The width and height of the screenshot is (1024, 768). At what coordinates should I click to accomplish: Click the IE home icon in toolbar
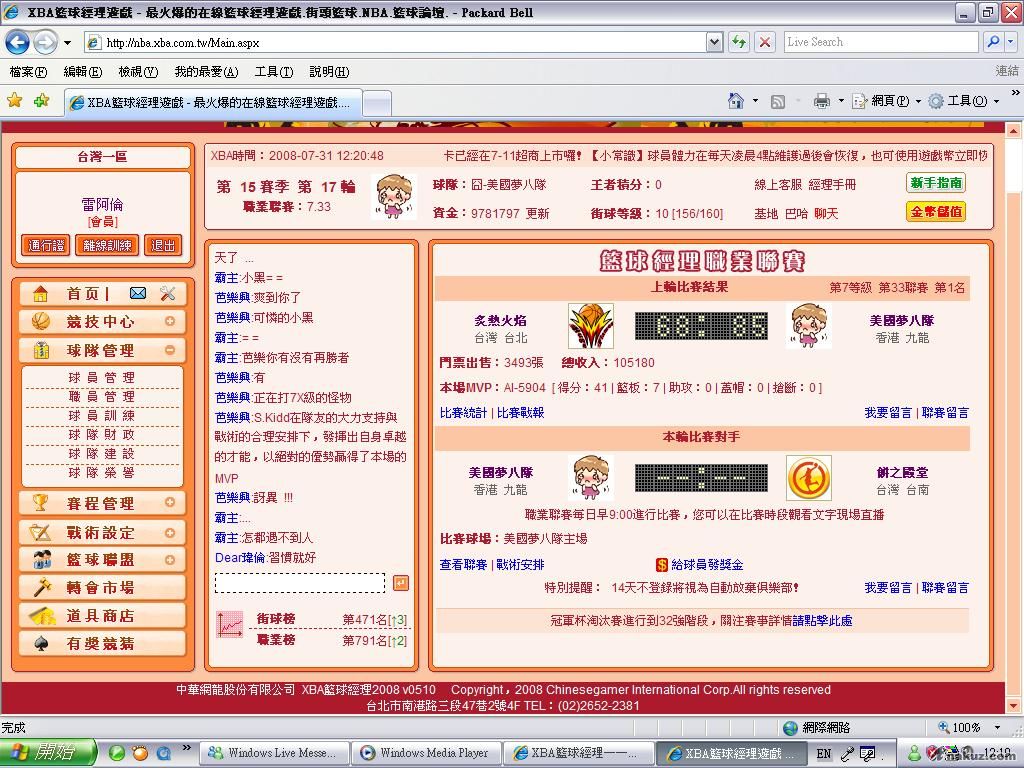point(736,101)
